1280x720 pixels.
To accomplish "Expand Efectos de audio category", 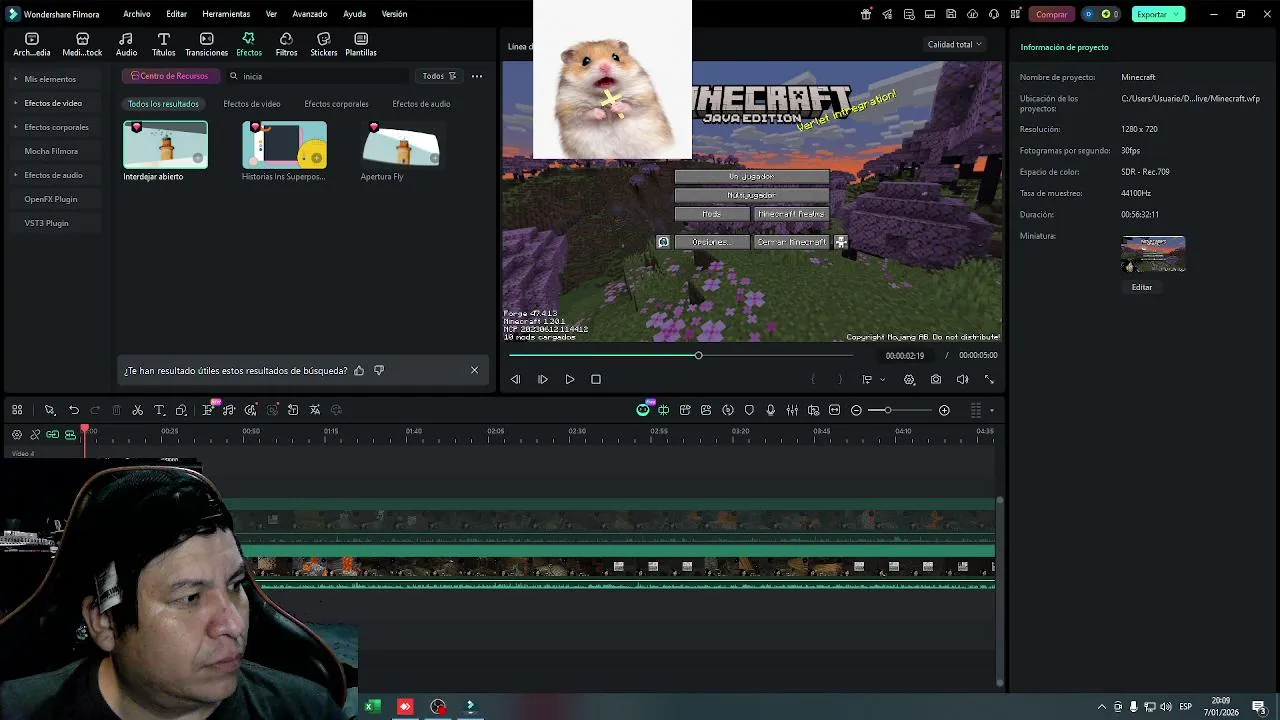I will click(53, 175).
